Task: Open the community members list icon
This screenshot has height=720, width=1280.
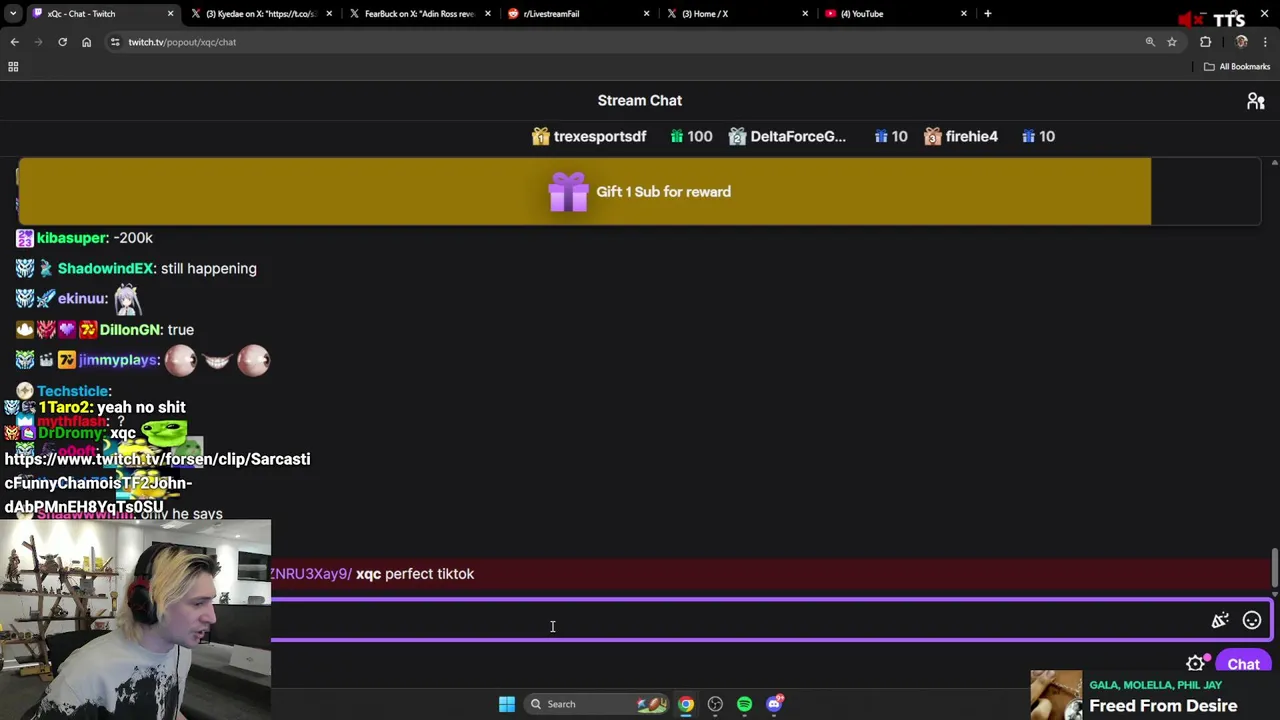Action: [1255, 101]
